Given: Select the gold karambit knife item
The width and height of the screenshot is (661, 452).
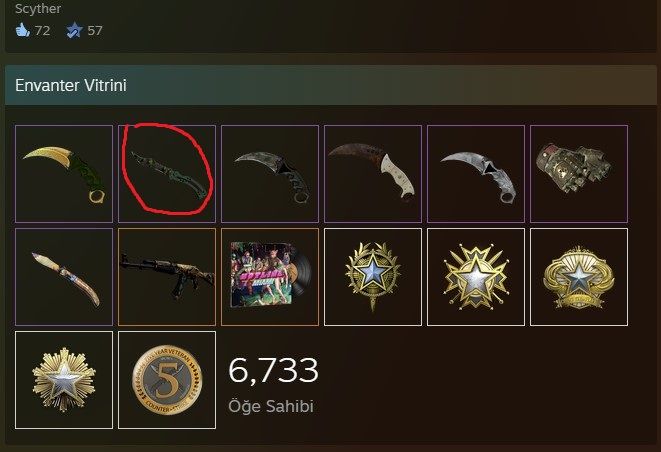Looking at the screenshot, I should click(64, 174).
